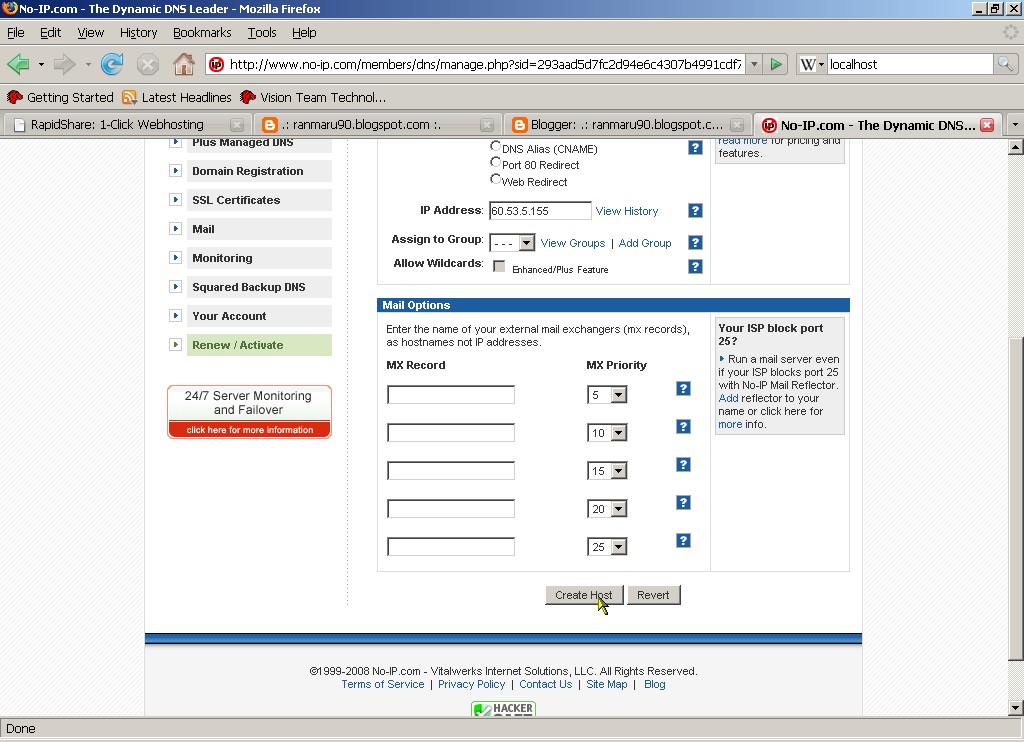Click the Revert button
The width and height of the screenshot is (1024, 742).
(653, 595)
